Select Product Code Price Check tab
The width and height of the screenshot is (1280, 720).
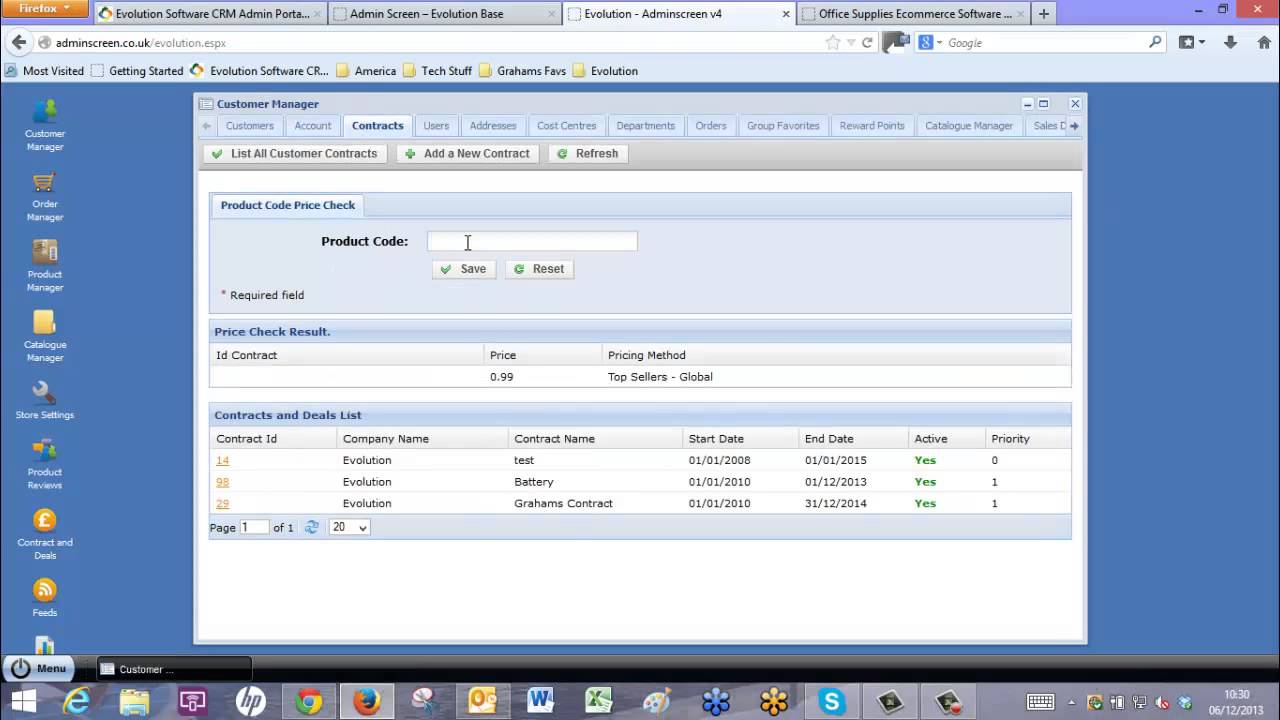288,205
